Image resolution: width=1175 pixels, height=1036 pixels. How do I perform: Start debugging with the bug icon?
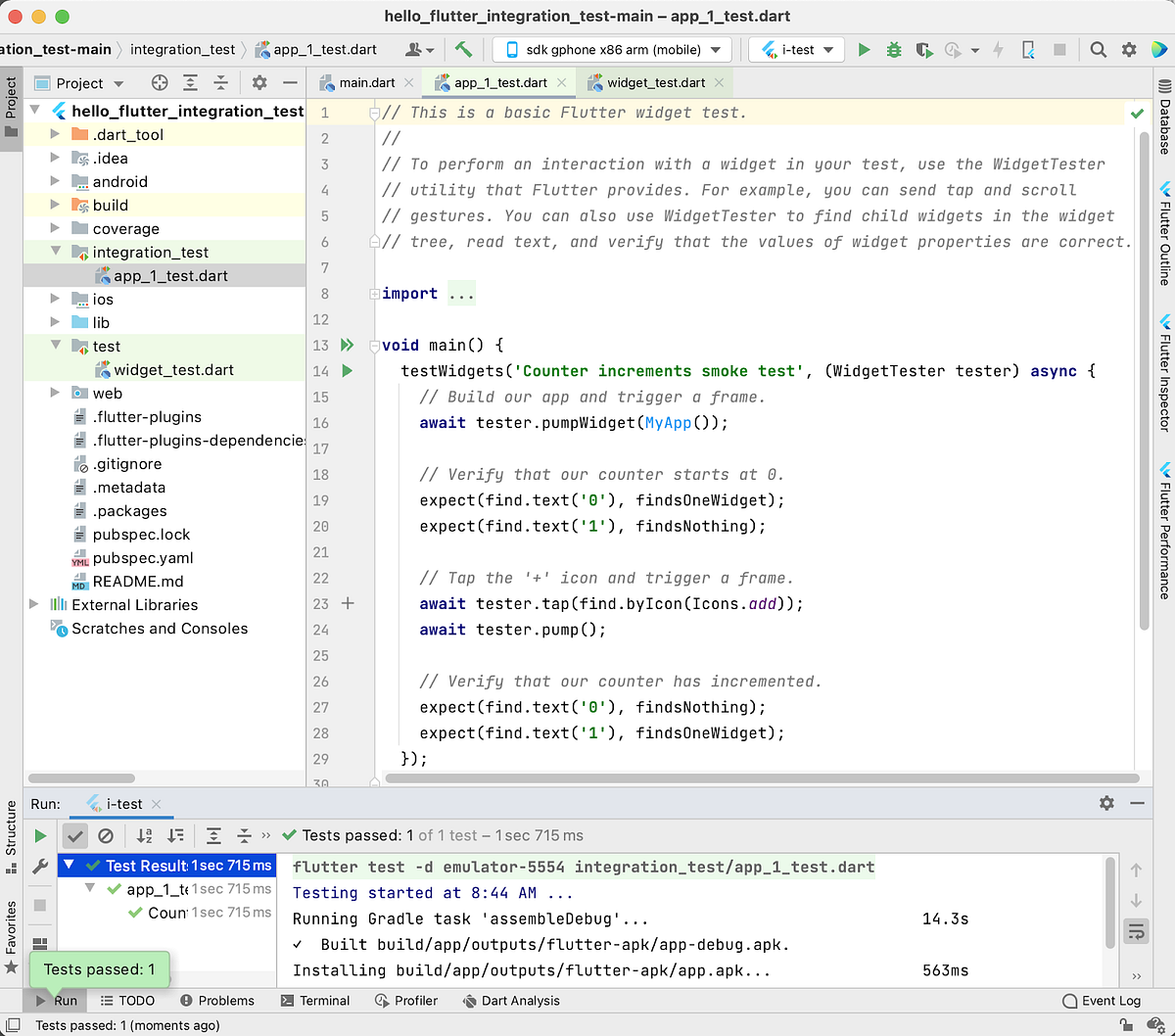pyautogui.click(x=893, y=50)
